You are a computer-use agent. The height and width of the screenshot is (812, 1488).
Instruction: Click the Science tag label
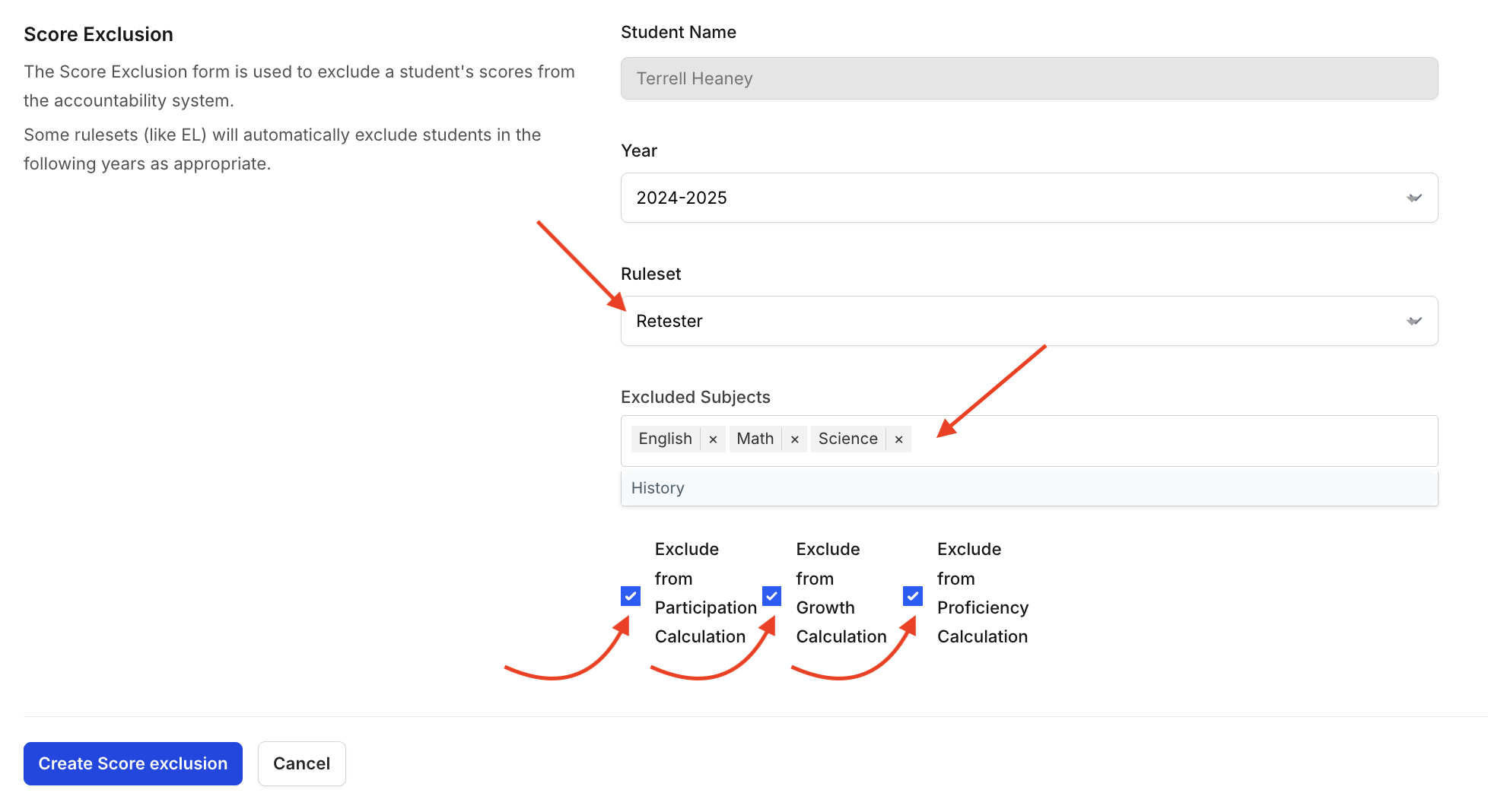[x=847, y=439]
